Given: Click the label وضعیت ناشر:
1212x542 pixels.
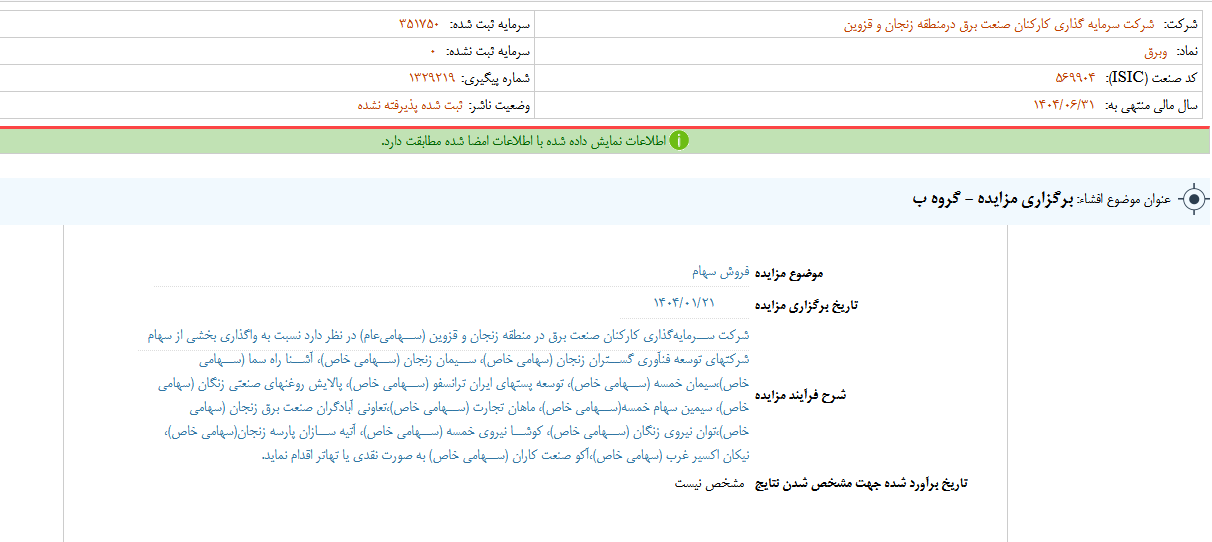Looking at the screenshot, I should tap(501, 105).
